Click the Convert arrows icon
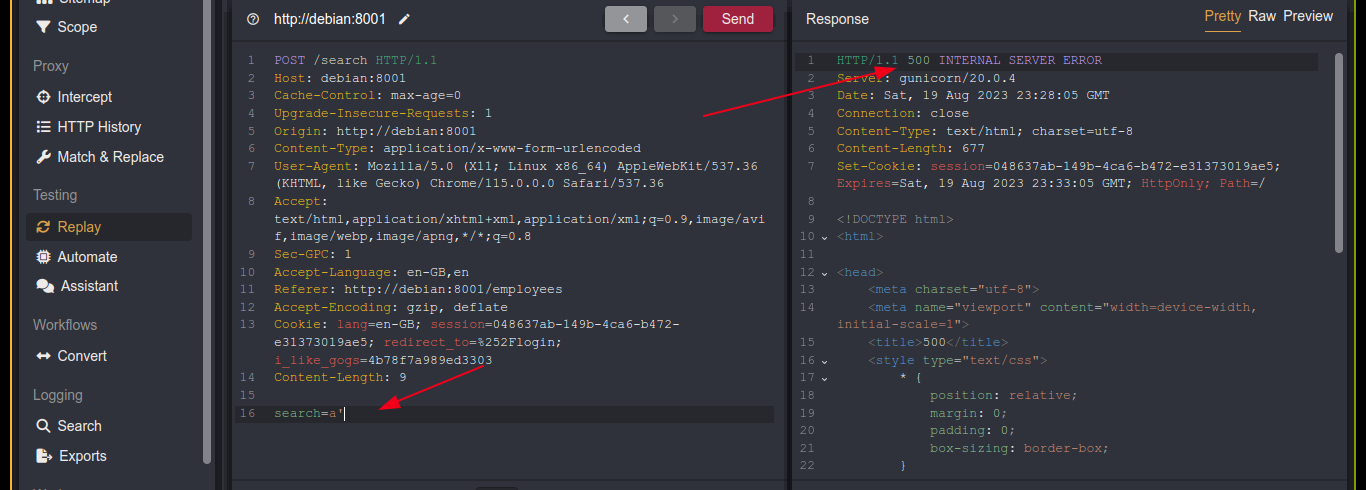The height and width of the screenshot is (490, 1366). point(43,356)
